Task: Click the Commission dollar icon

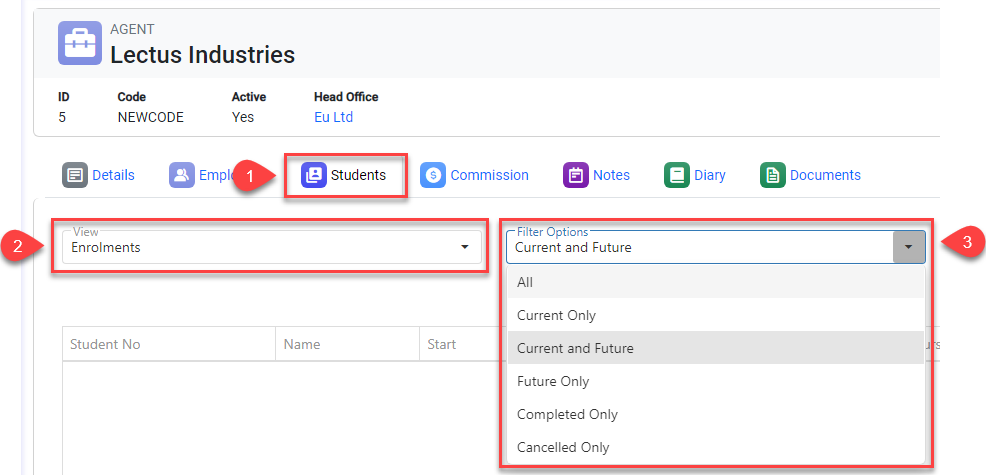Action: click(x=433, y=175)
